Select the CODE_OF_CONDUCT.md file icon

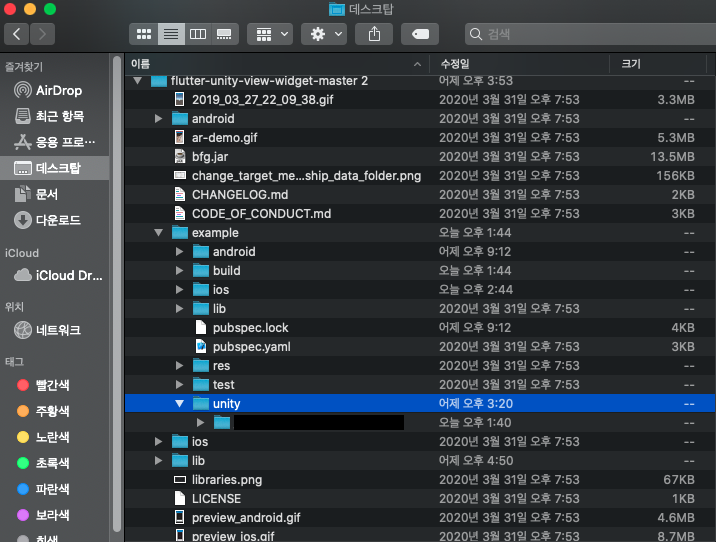pos(180,214)
